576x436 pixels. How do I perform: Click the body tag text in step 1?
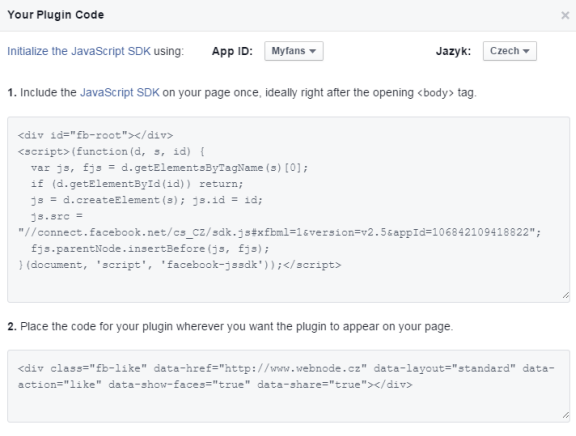pyautogui.click(x=435, y=93)
